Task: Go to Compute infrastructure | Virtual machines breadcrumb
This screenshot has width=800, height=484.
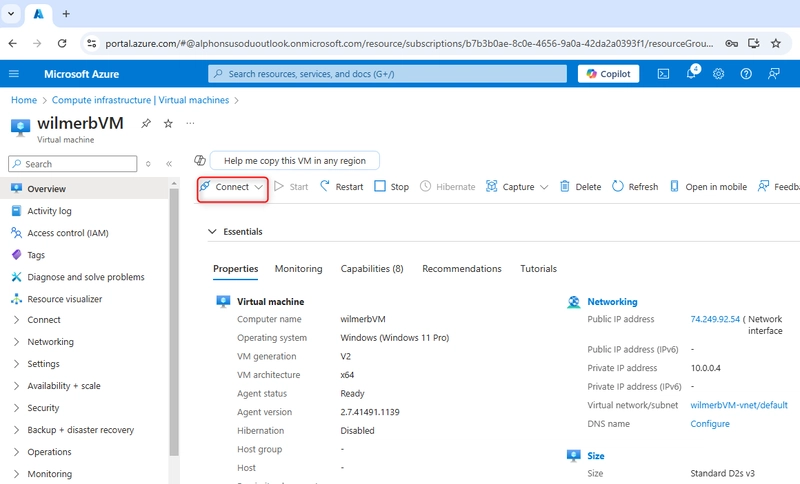Action: 140,100
